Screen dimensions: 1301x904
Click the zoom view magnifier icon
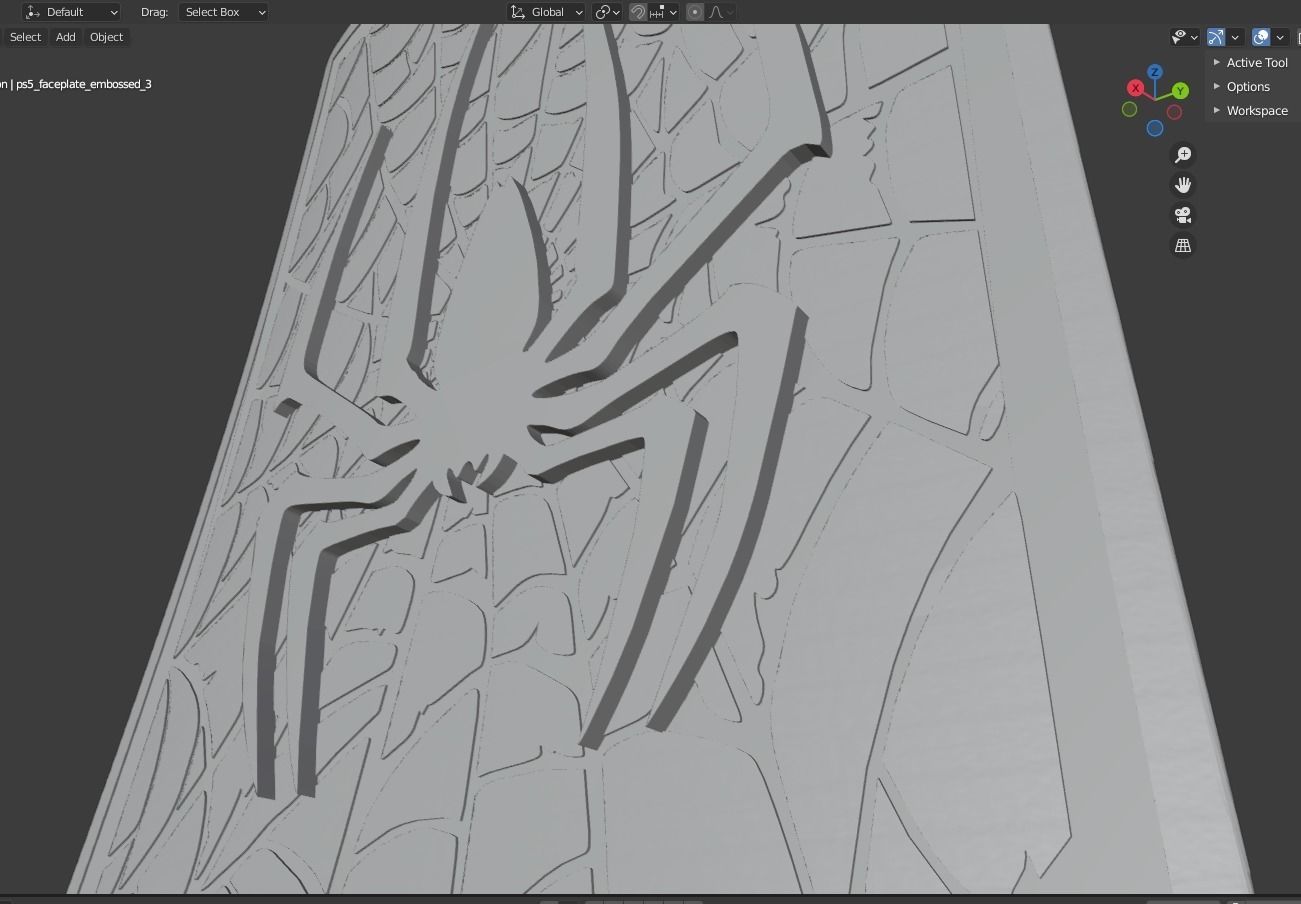pyautogui.click(x=1183, y=154)
